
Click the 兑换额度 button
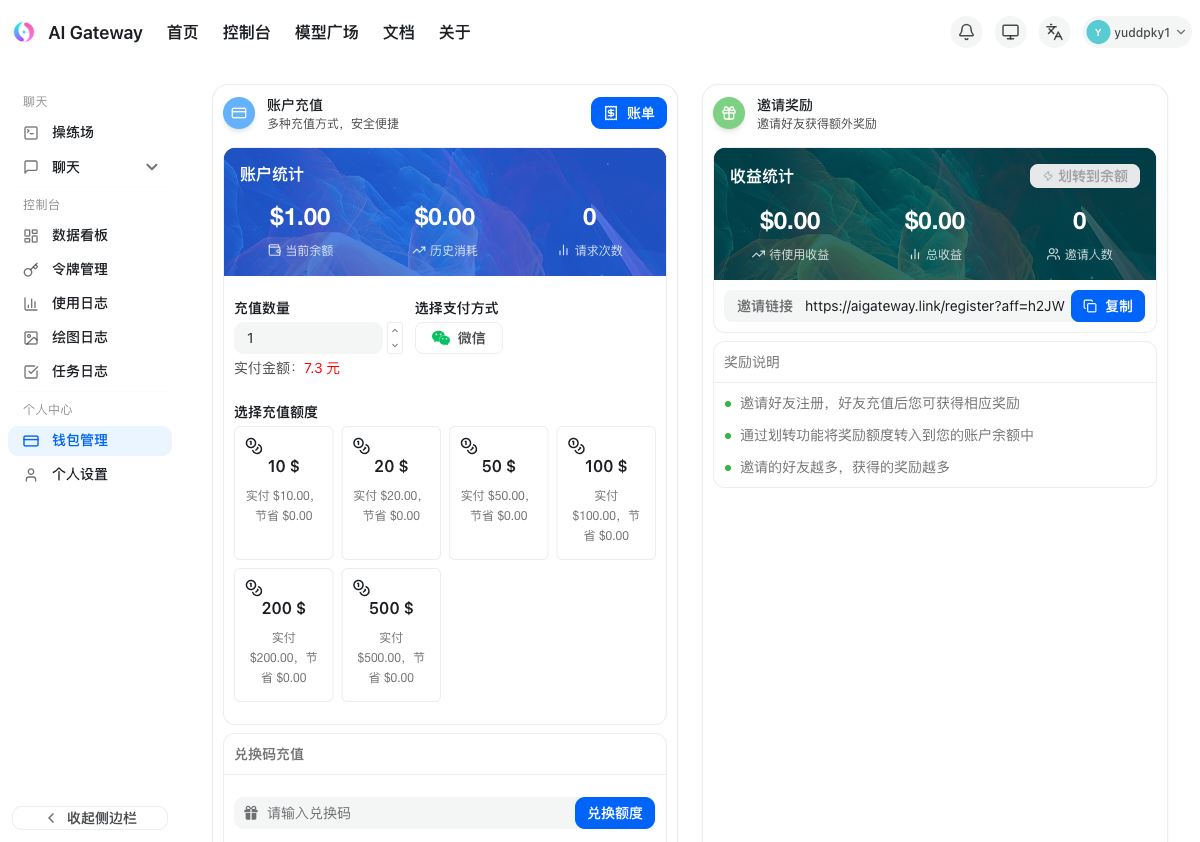(x=615, y=813)
